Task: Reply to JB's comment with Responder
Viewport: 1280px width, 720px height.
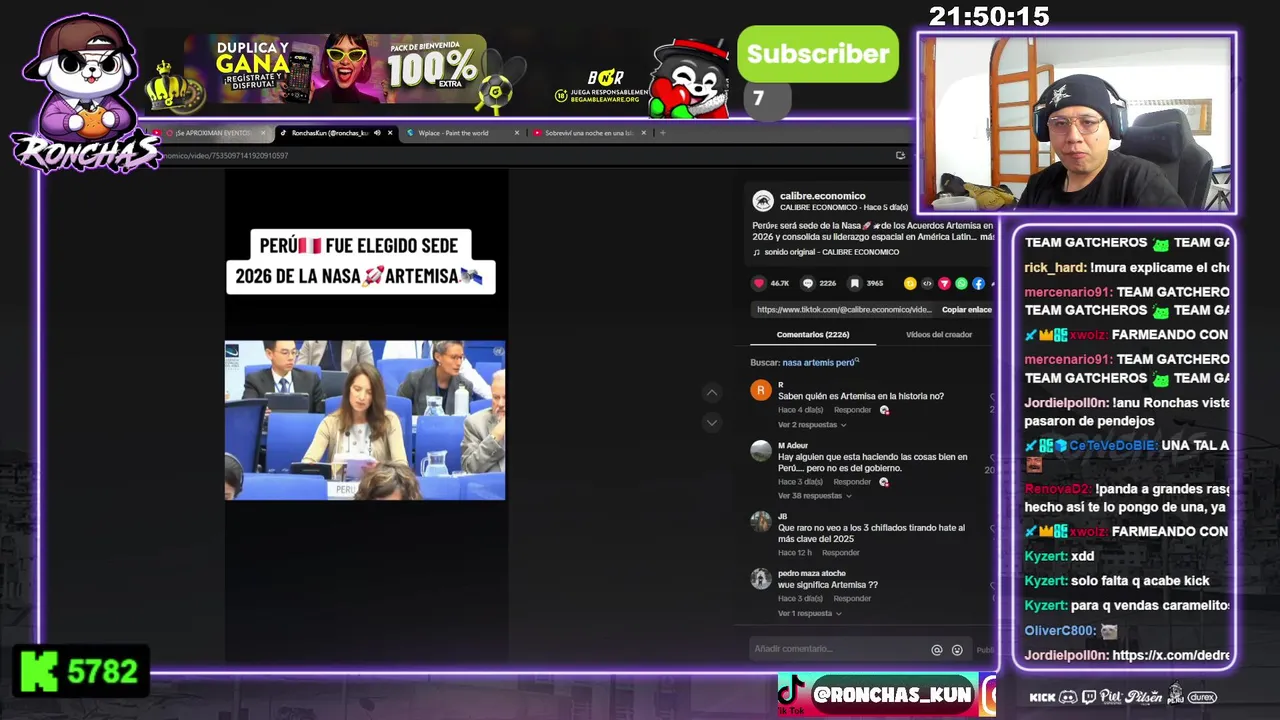Action: tap(840, 553)
